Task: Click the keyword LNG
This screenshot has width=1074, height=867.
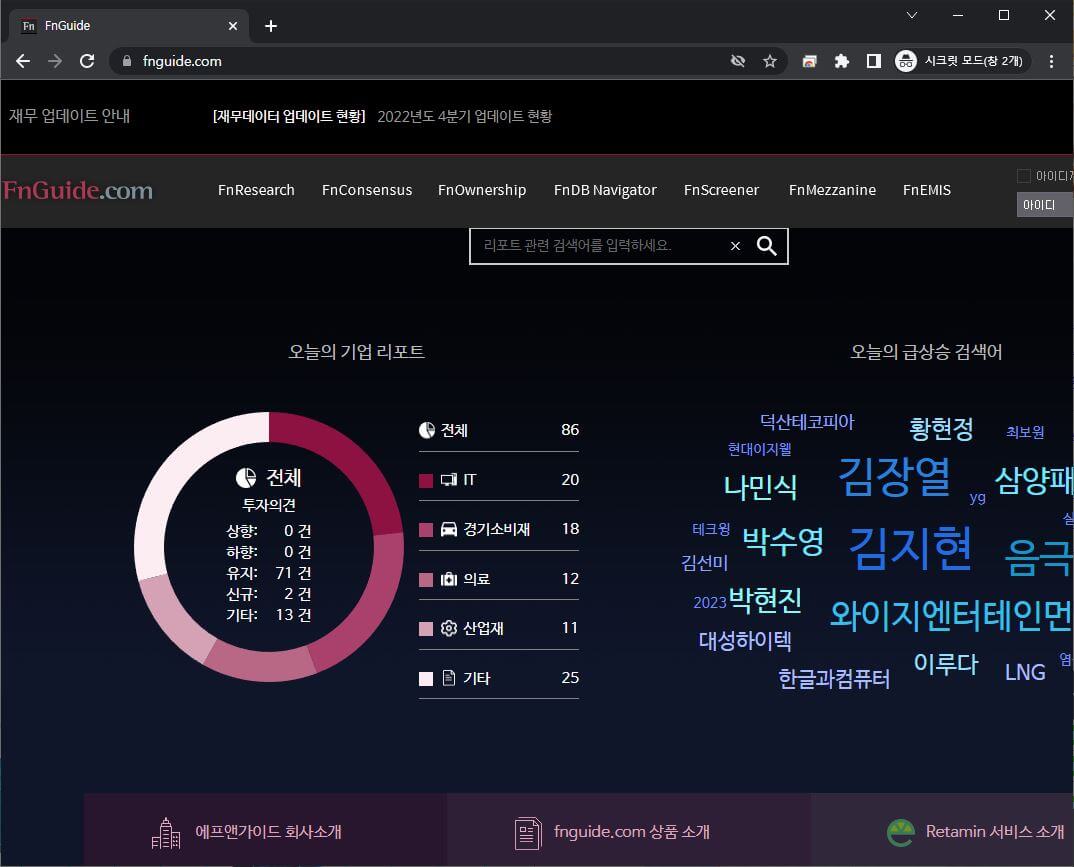Action: coord(1025,672)
